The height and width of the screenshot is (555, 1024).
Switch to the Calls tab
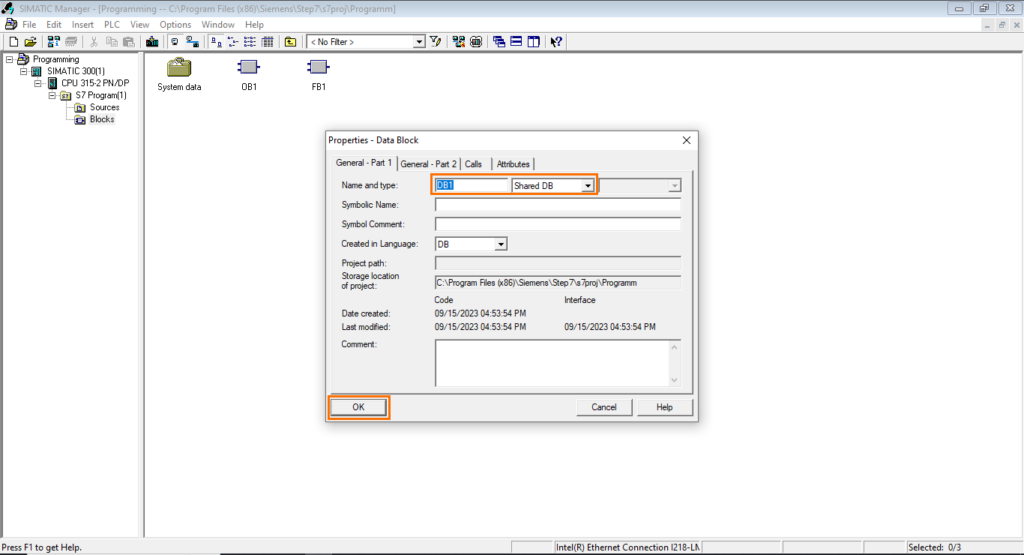coord(473,164)
